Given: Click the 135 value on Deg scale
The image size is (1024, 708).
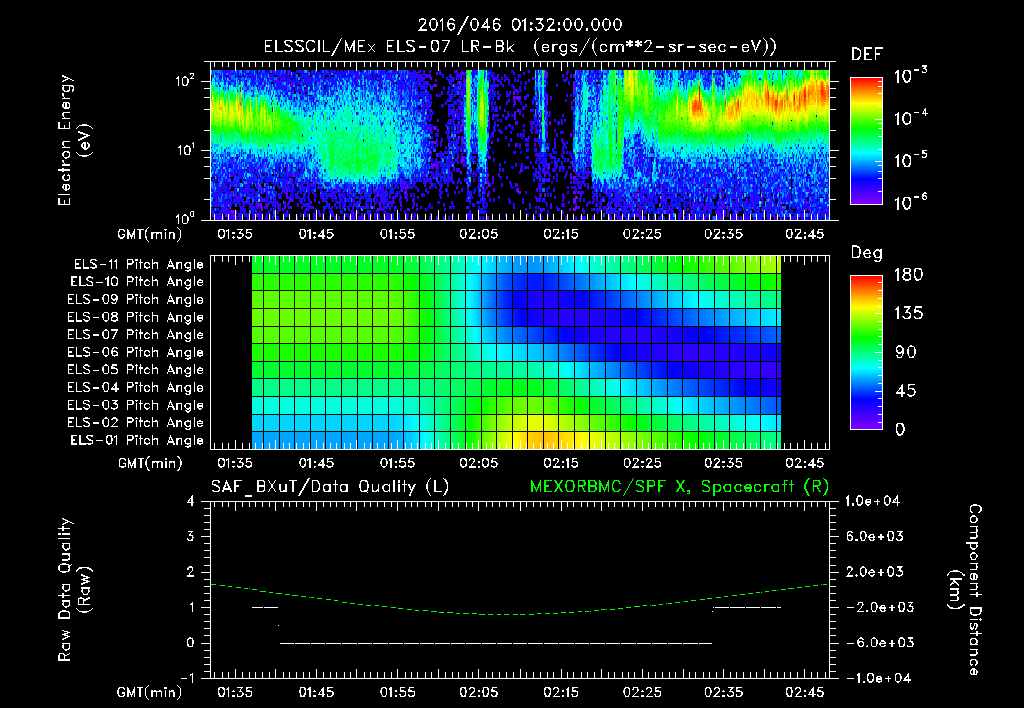Looking at the screenshot, I should (x=908, y=313).
